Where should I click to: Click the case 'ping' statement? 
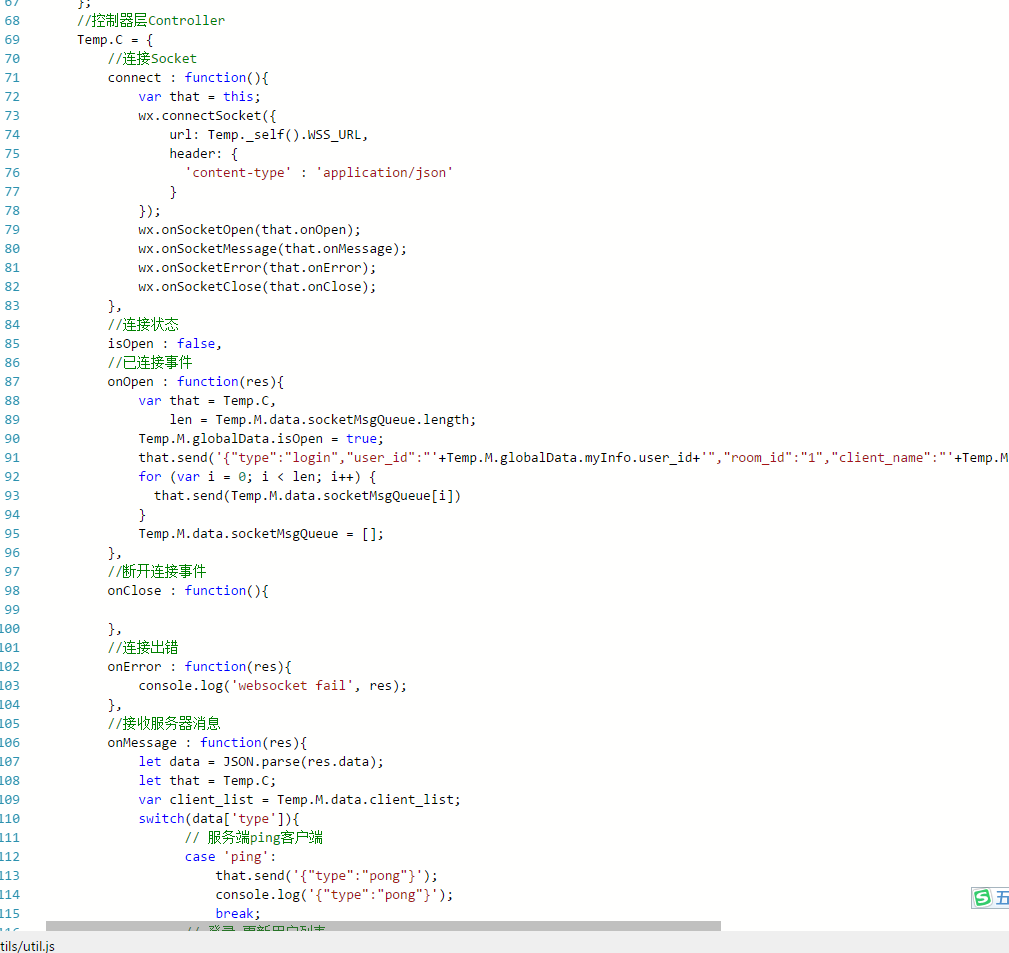pos(230,856)
